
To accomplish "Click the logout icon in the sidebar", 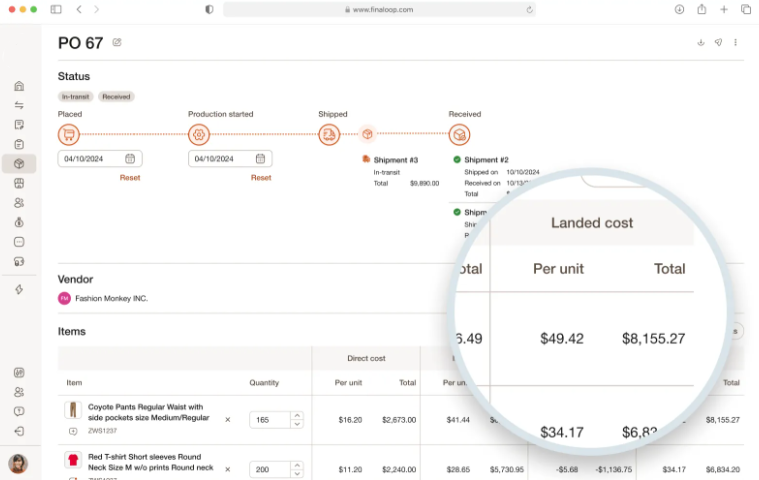I will [18, 431].
